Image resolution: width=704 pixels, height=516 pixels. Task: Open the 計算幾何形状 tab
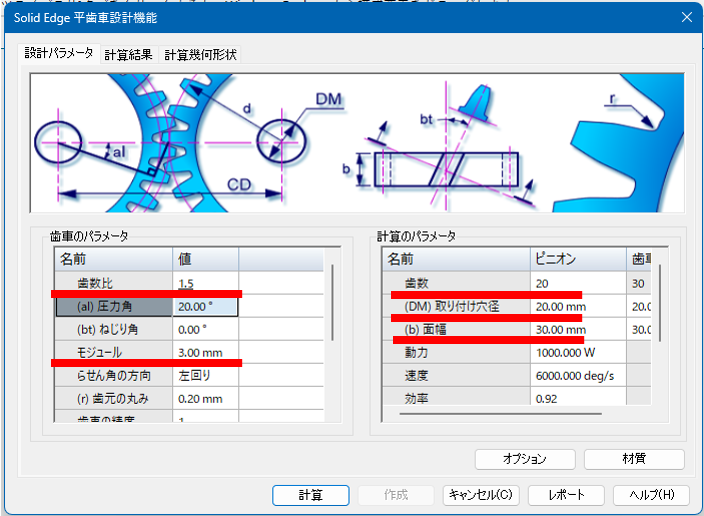point(200,54)
